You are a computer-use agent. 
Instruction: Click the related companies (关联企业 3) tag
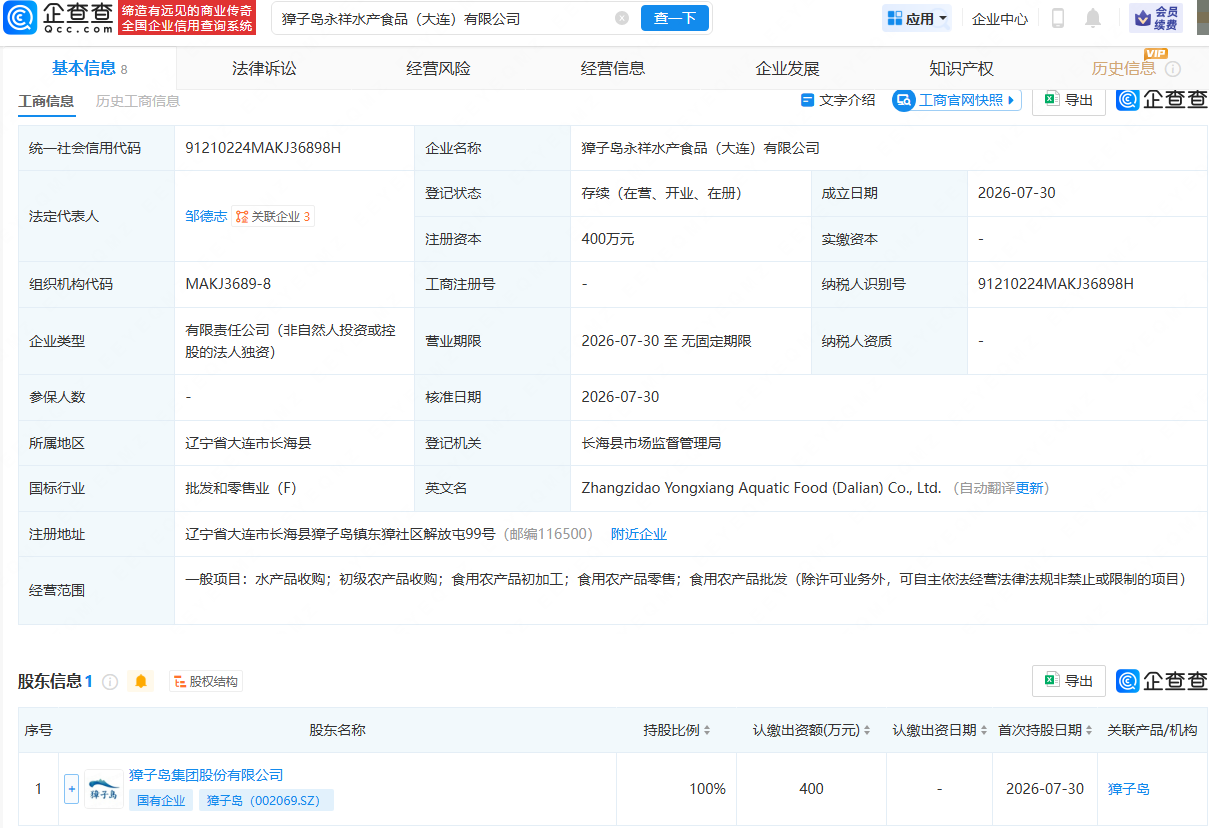(x=273, y=216)
